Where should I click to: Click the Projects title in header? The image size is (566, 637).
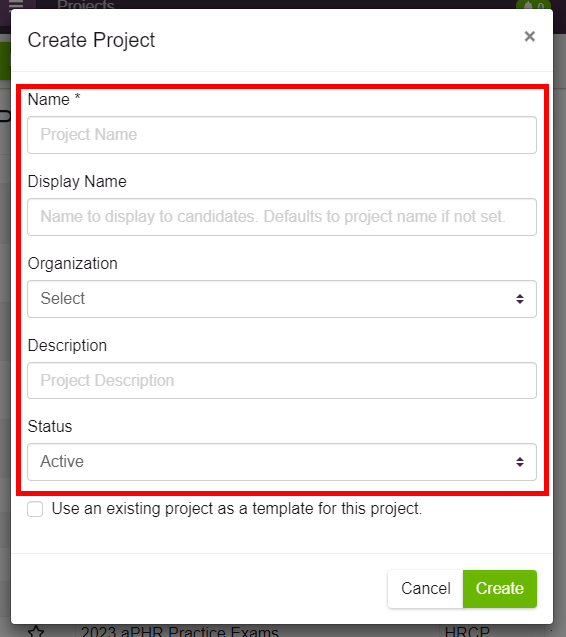(86, 5)
